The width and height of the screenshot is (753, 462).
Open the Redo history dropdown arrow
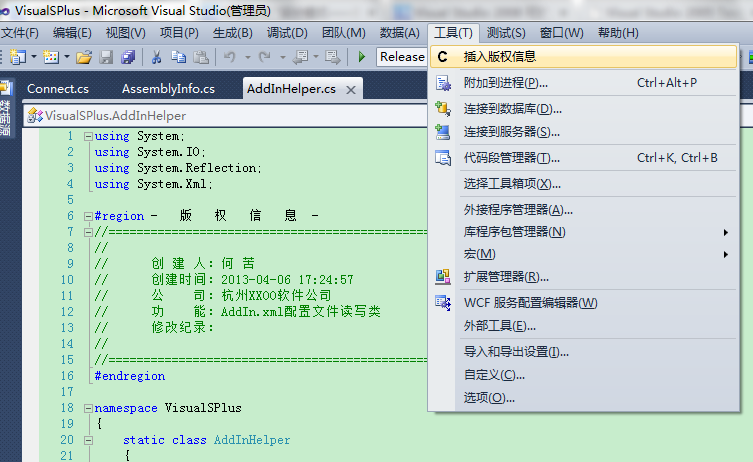pos(283,58)
